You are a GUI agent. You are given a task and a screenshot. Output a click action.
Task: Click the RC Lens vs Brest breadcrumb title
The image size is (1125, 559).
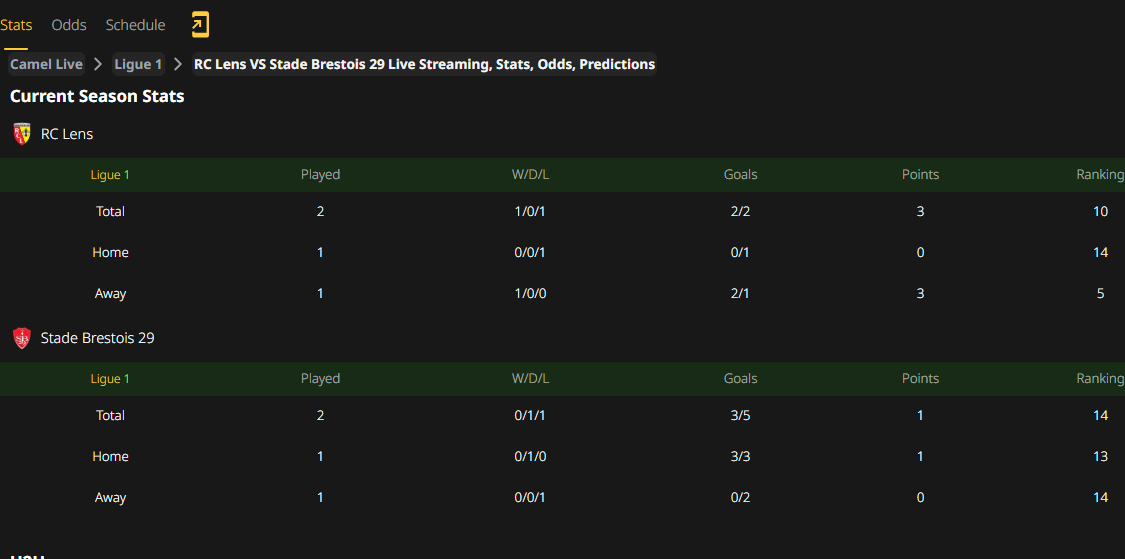click(x=425, y=65)
